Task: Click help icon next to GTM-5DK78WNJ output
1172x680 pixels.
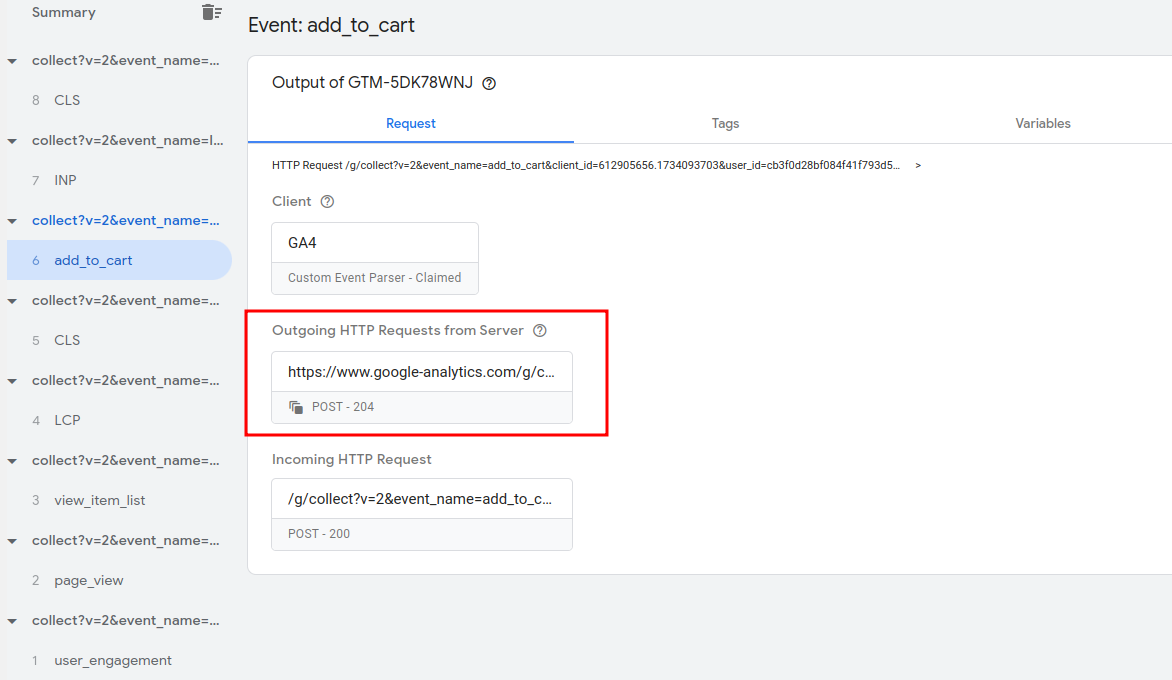Action: (x=489, y=84)
